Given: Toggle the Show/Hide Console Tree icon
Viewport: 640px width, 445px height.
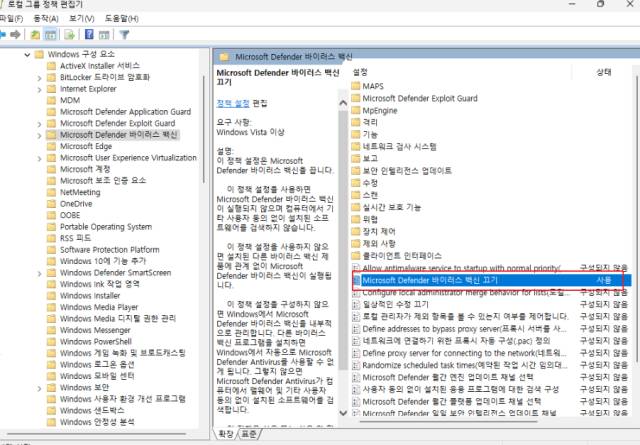Looking at the screenshot, I should point(51,35).
